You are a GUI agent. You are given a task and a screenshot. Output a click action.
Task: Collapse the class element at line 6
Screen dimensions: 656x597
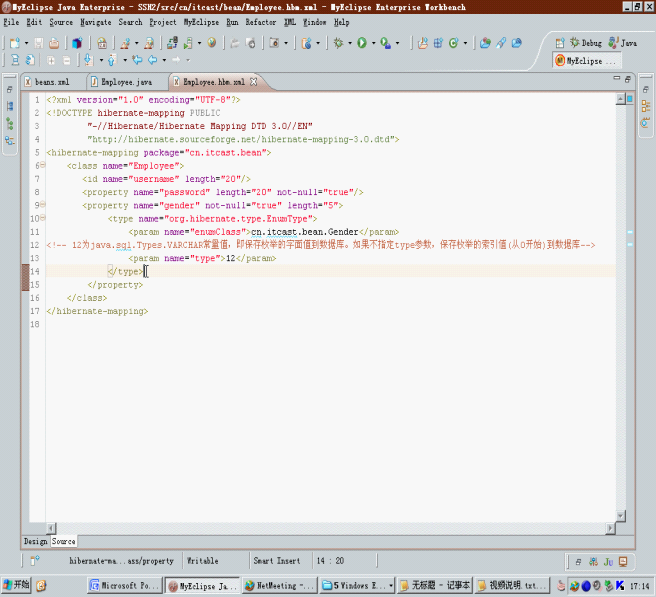click(x=41, y=166)
